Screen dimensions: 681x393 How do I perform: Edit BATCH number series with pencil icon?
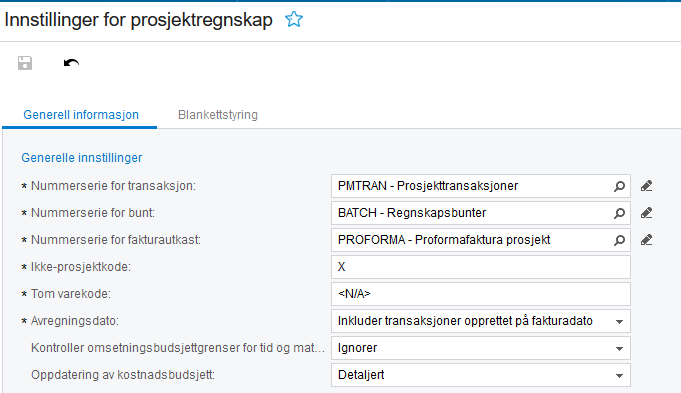(647, 213)
